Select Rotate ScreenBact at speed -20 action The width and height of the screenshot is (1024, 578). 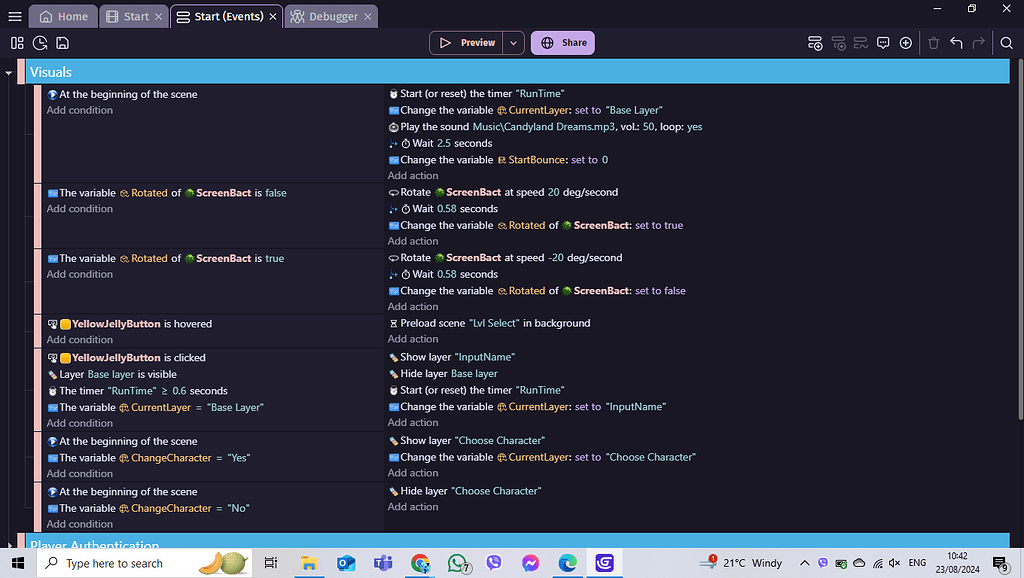(505, 258)
